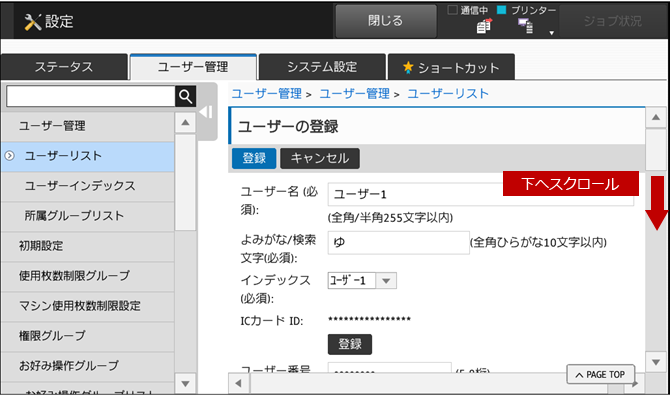Open the インデックス dropdown
The image size is (670, 396).
click(362, 281)
